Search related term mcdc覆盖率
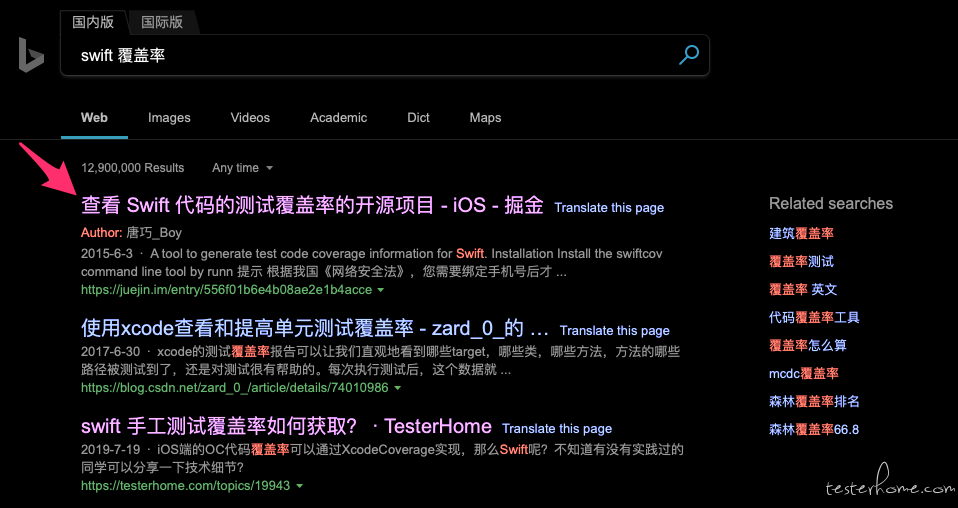 tap(804, 374)
